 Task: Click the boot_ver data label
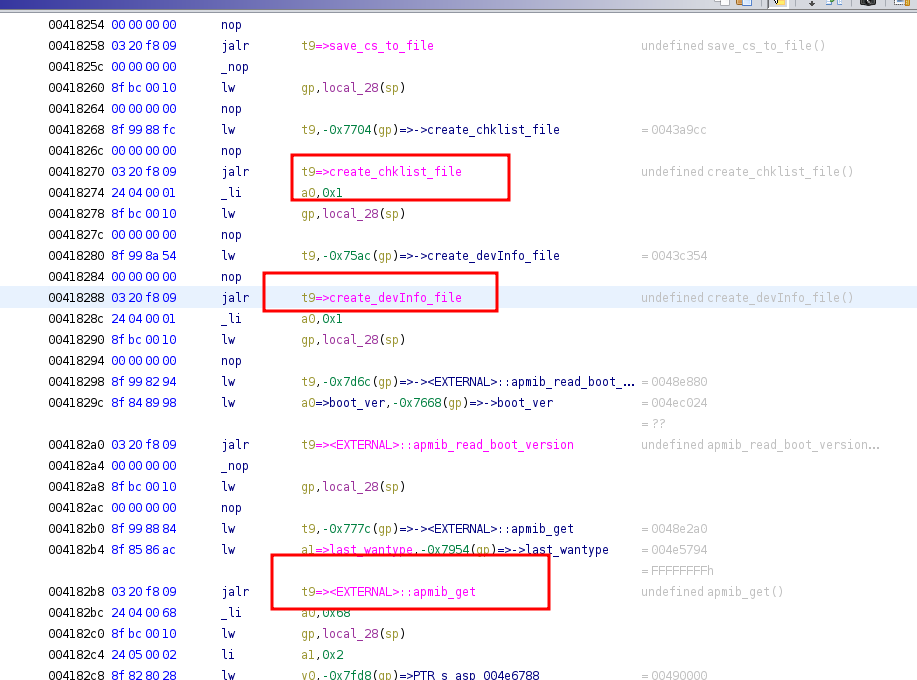pos(332,402)
